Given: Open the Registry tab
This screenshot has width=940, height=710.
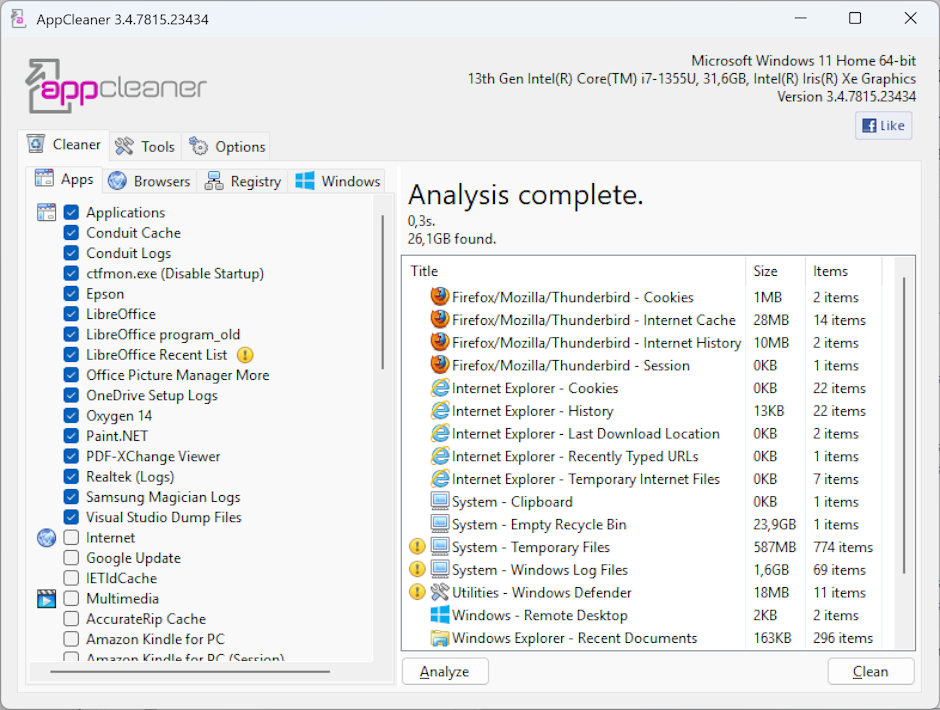Looking at the screenshot, I should point(244,181).
